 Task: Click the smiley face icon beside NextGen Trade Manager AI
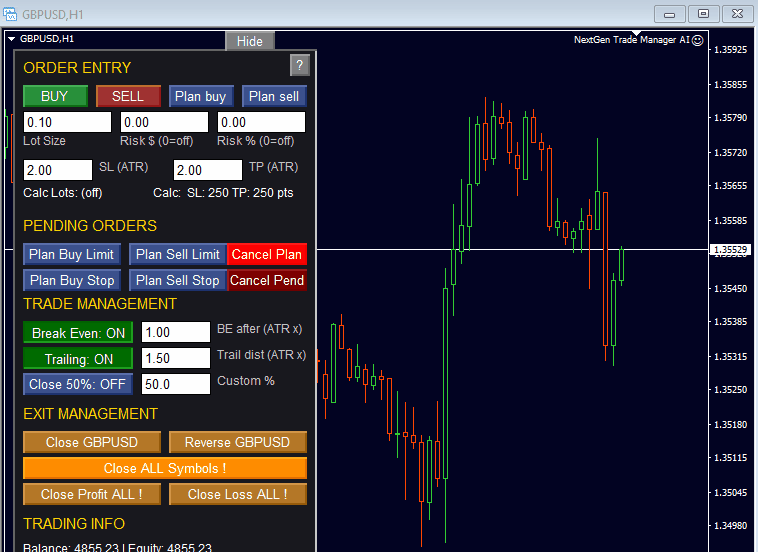[698, 41]
